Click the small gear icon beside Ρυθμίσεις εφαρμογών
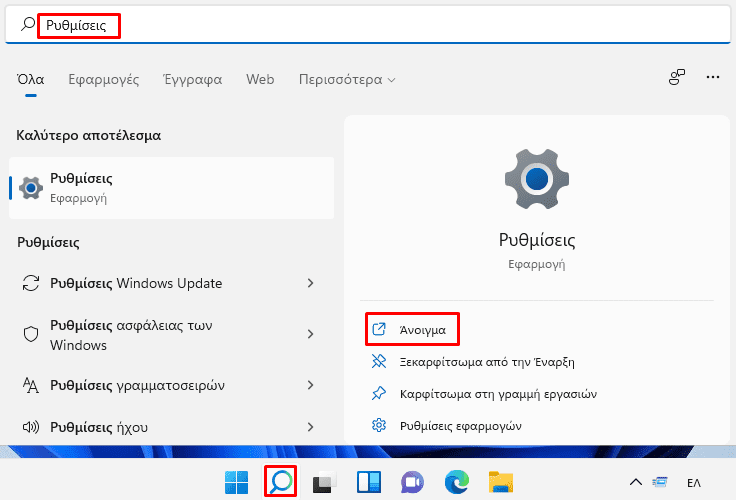The width and height of the screenshot is (736, 500). [x=379, y=425]
